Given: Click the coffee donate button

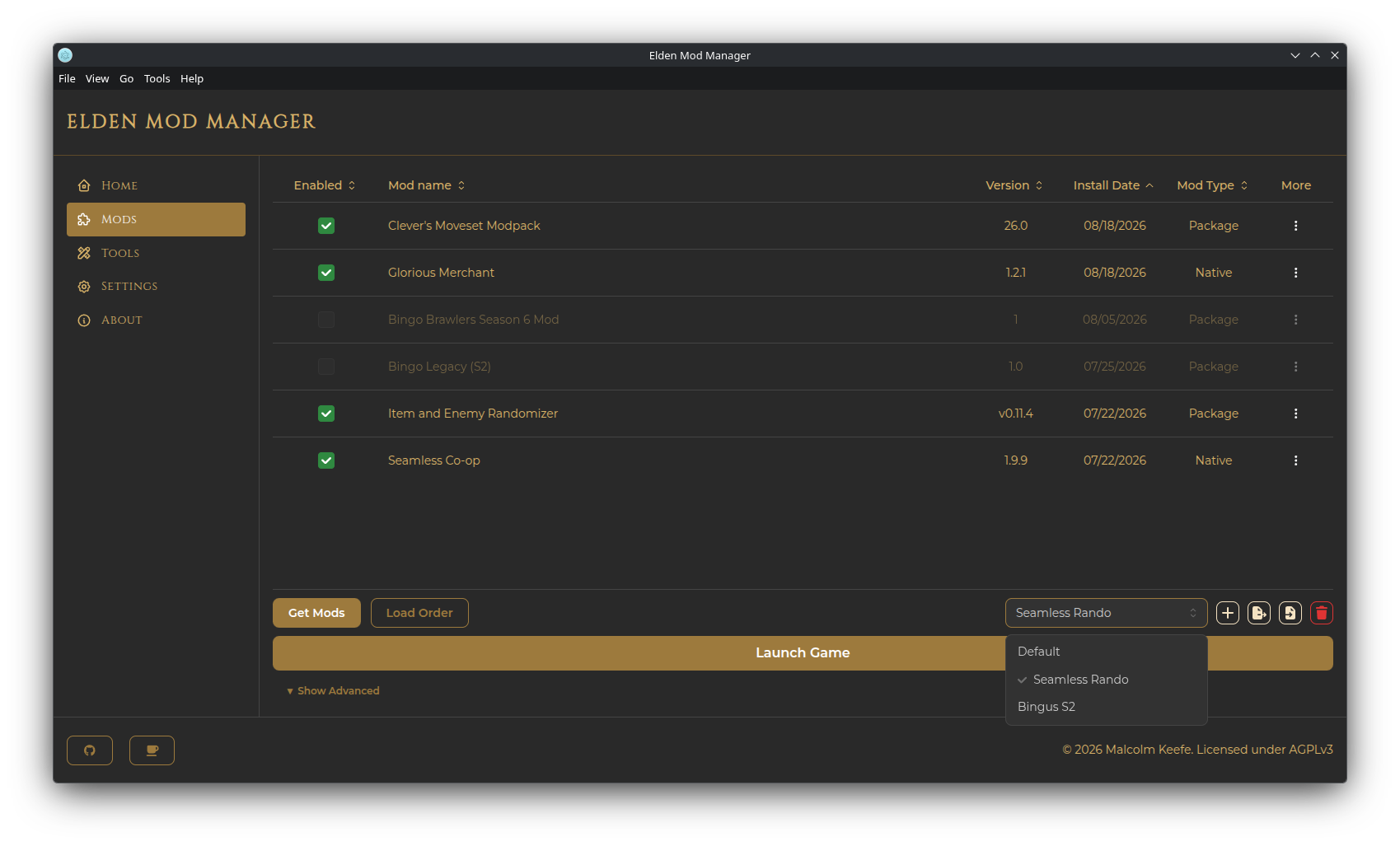Looking at the screenshot, I should pos(152,750).
